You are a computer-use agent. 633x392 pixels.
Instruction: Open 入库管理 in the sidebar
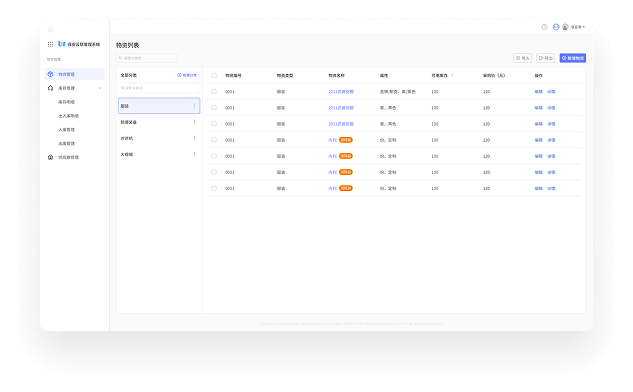click(x=66, y=130)
